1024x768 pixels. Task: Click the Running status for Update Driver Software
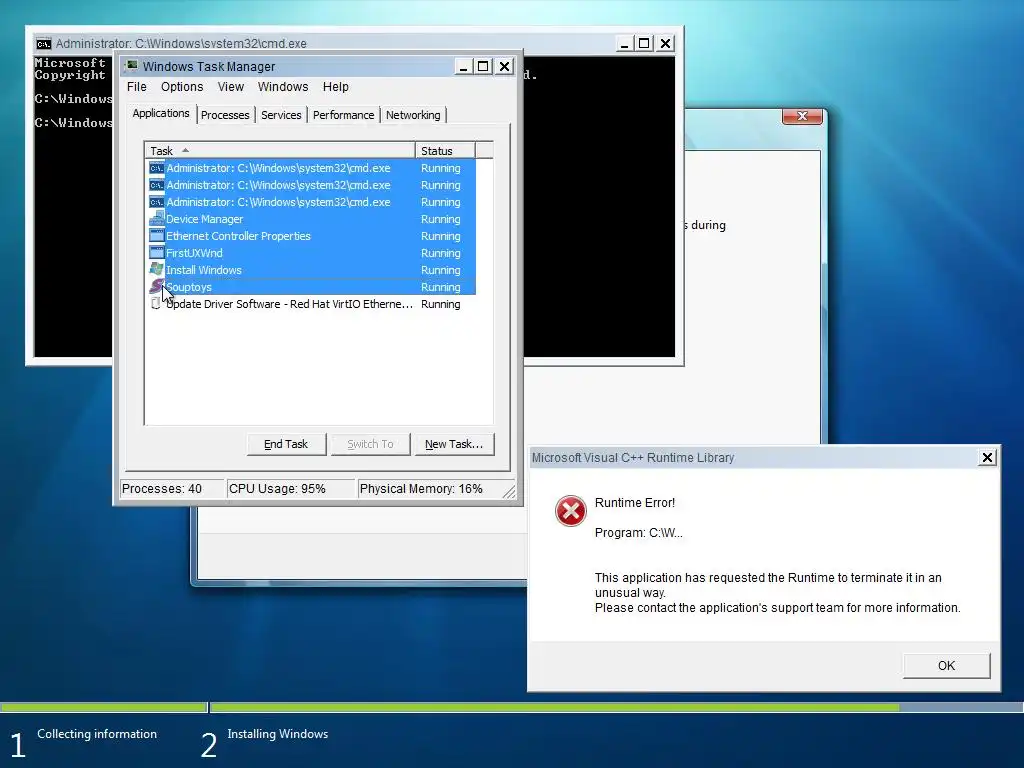[x=441, y=304]
